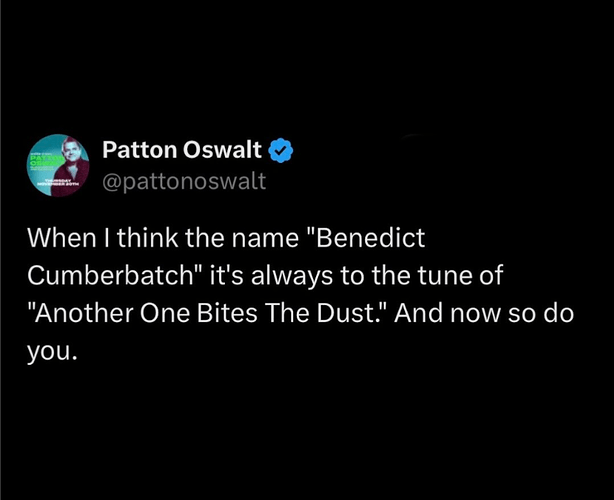This screenshot has width=614, height=500.
Task: Click the blue verified checkmark badge
Action: (x=282, y=151)
